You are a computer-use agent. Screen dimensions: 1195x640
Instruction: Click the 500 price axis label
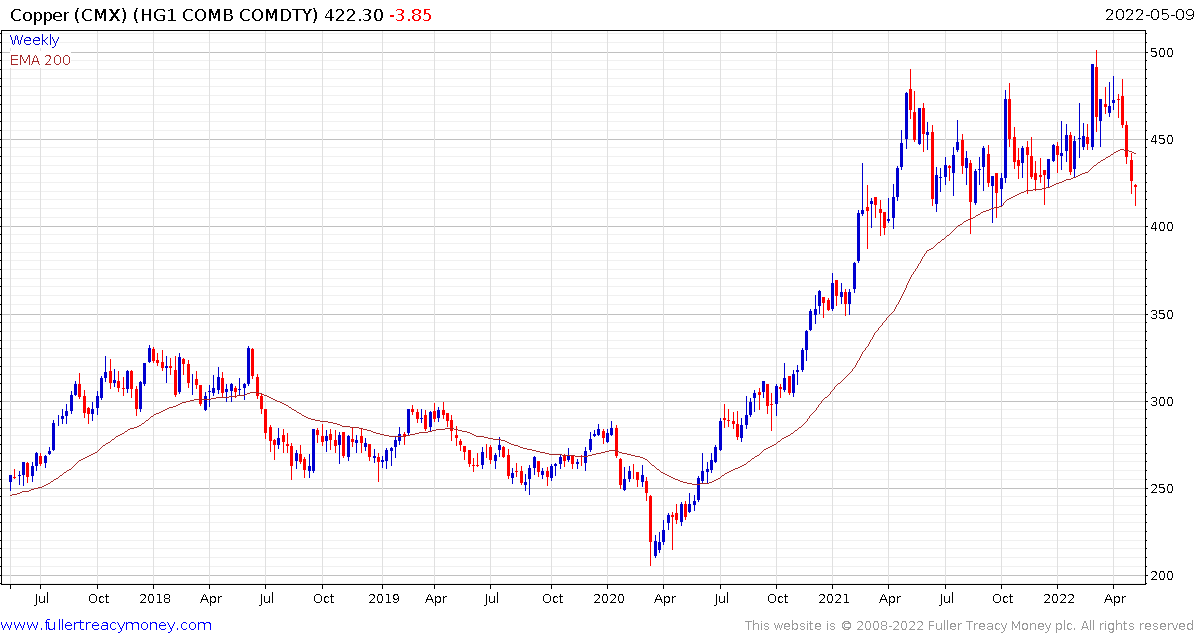1163,53
